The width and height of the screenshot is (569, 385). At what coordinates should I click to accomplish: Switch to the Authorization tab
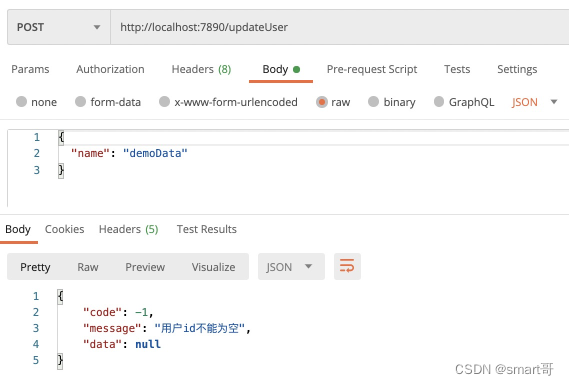[x=110, y=69]
